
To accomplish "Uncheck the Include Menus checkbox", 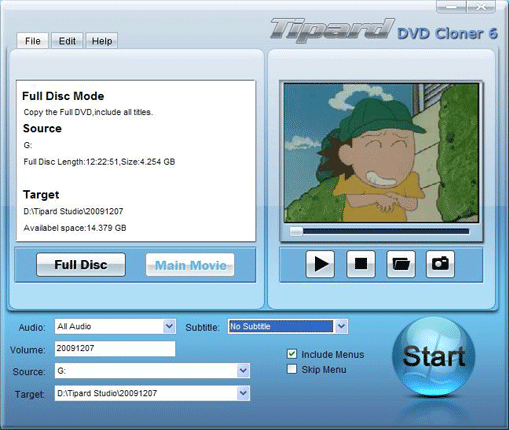I will point(292,354).
